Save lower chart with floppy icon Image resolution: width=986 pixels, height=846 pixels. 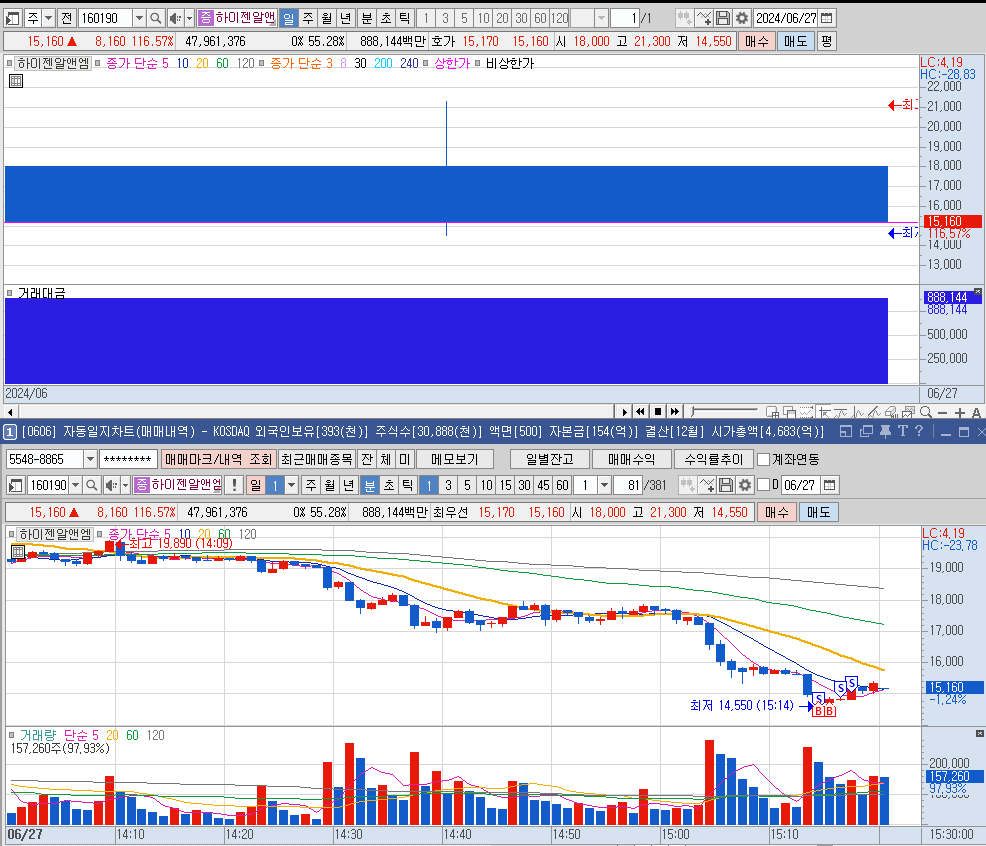(x=726, y=485)
